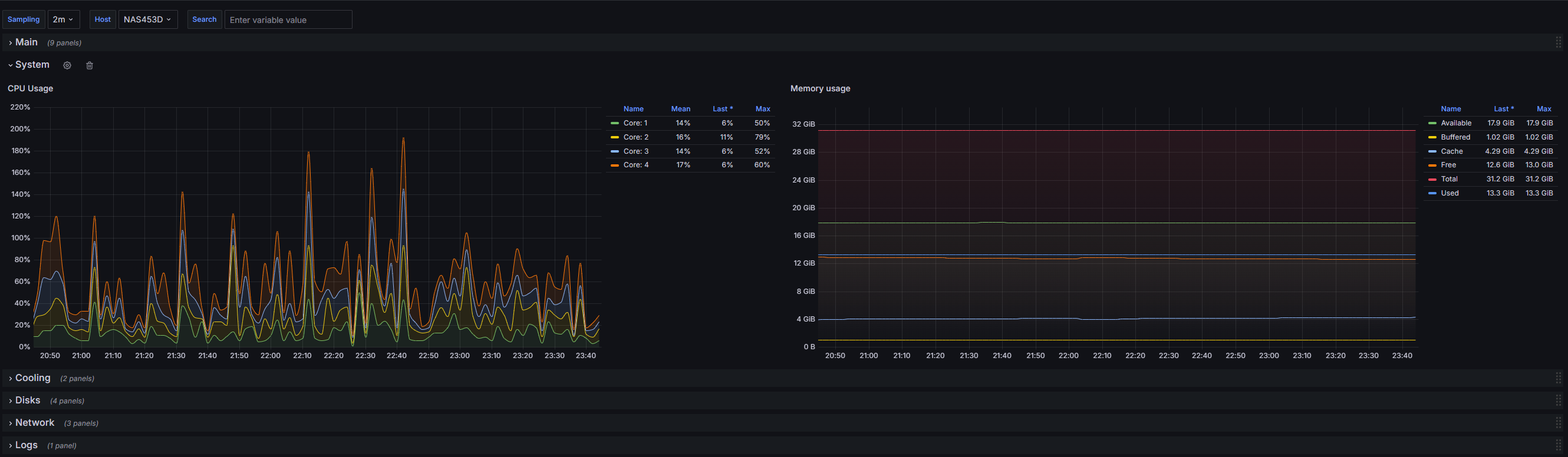
Task: Toggle Available series in Memory legend
Action: coord(1456,123)
